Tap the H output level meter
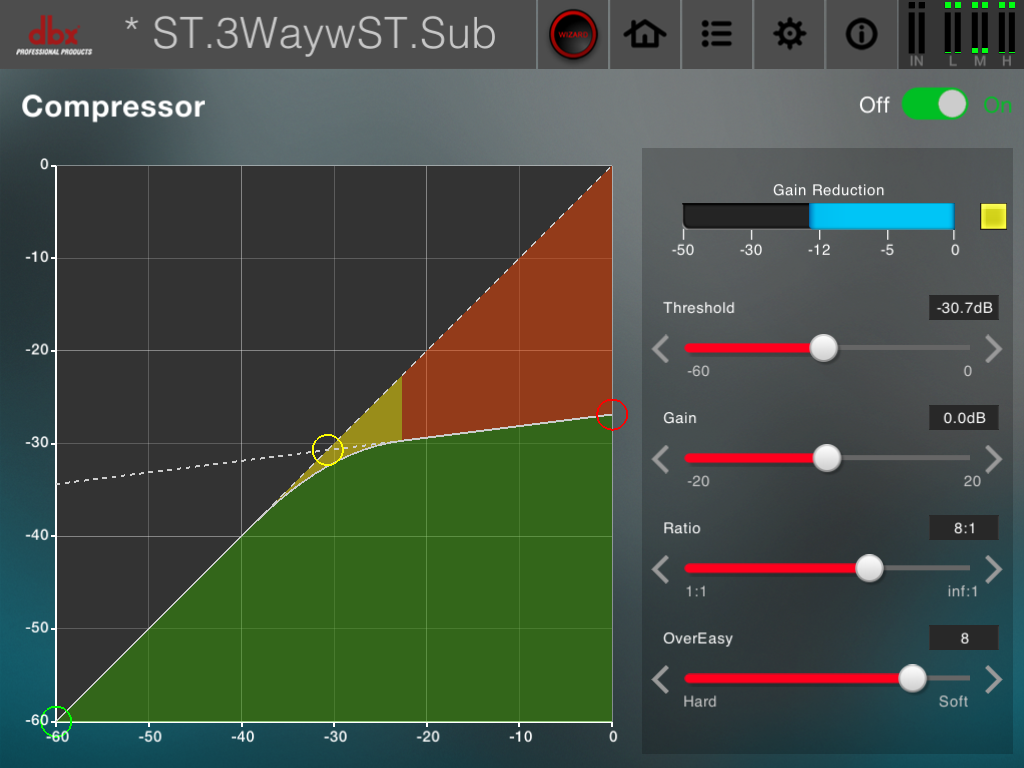 pos(1006,34)
